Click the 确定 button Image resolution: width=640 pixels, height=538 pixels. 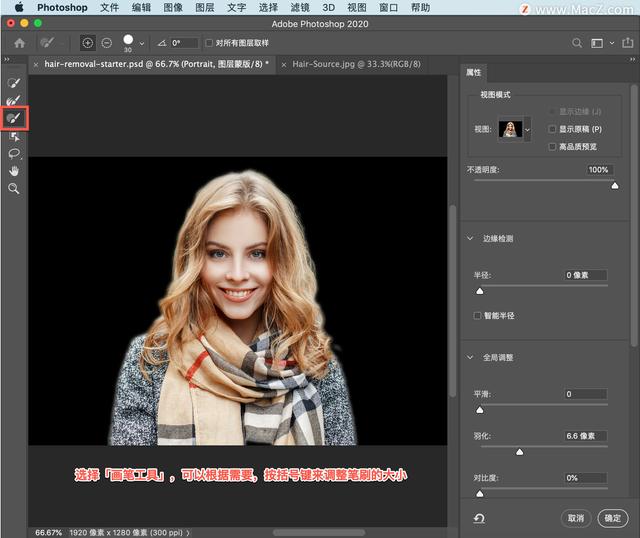tap(611, 518)
